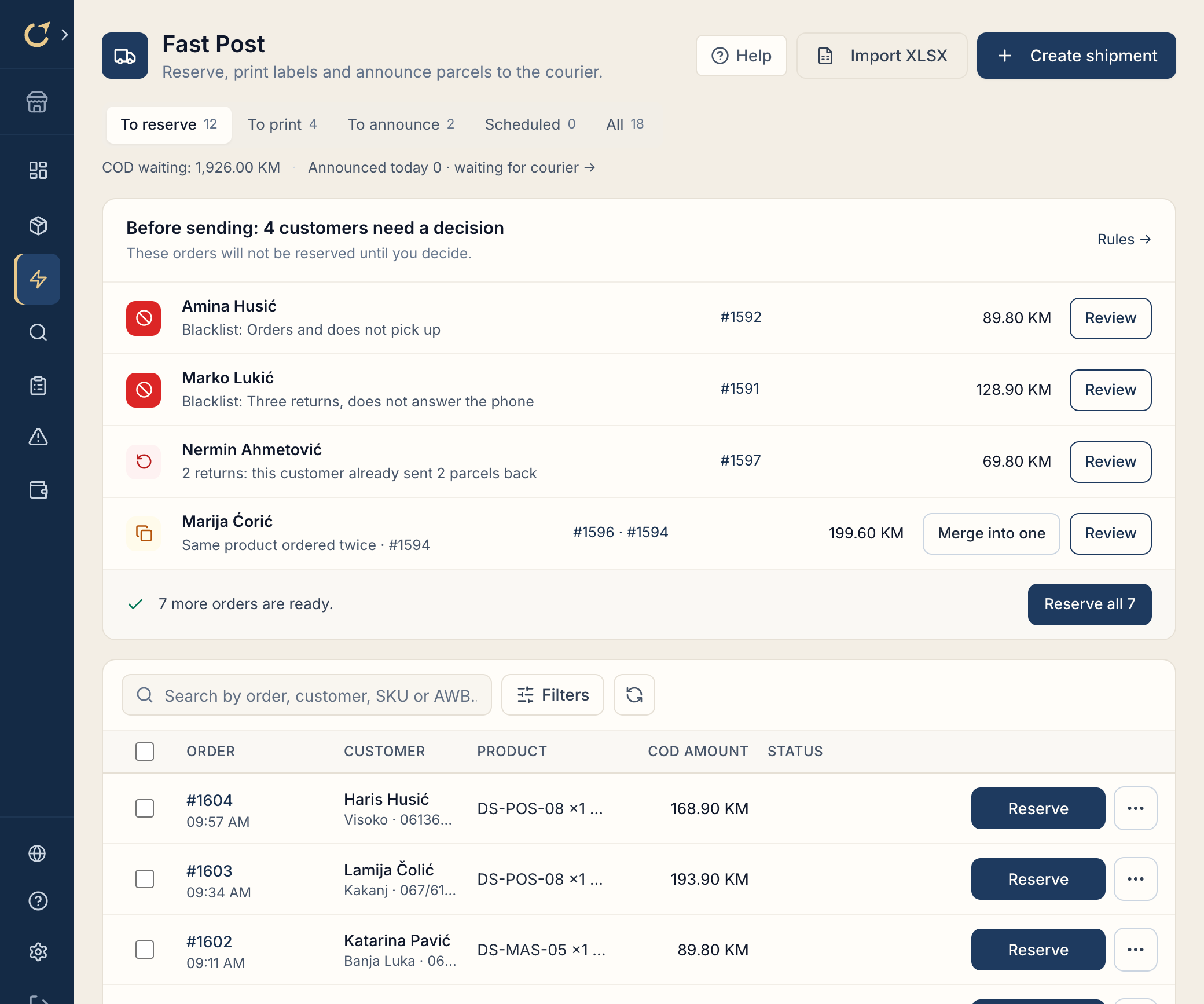Click order number #1604
The width and height of the screenshot is (1204, 1004).
[x=210, y=800]
